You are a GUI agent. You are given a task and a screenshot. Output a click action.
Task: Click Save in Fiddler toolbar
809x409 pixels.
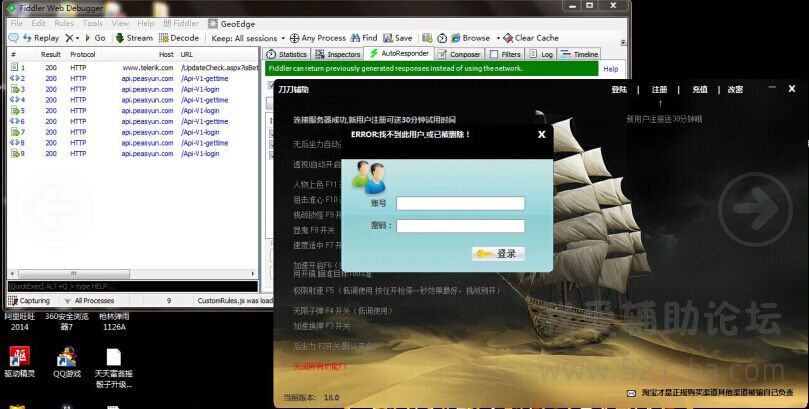(398, 38)
